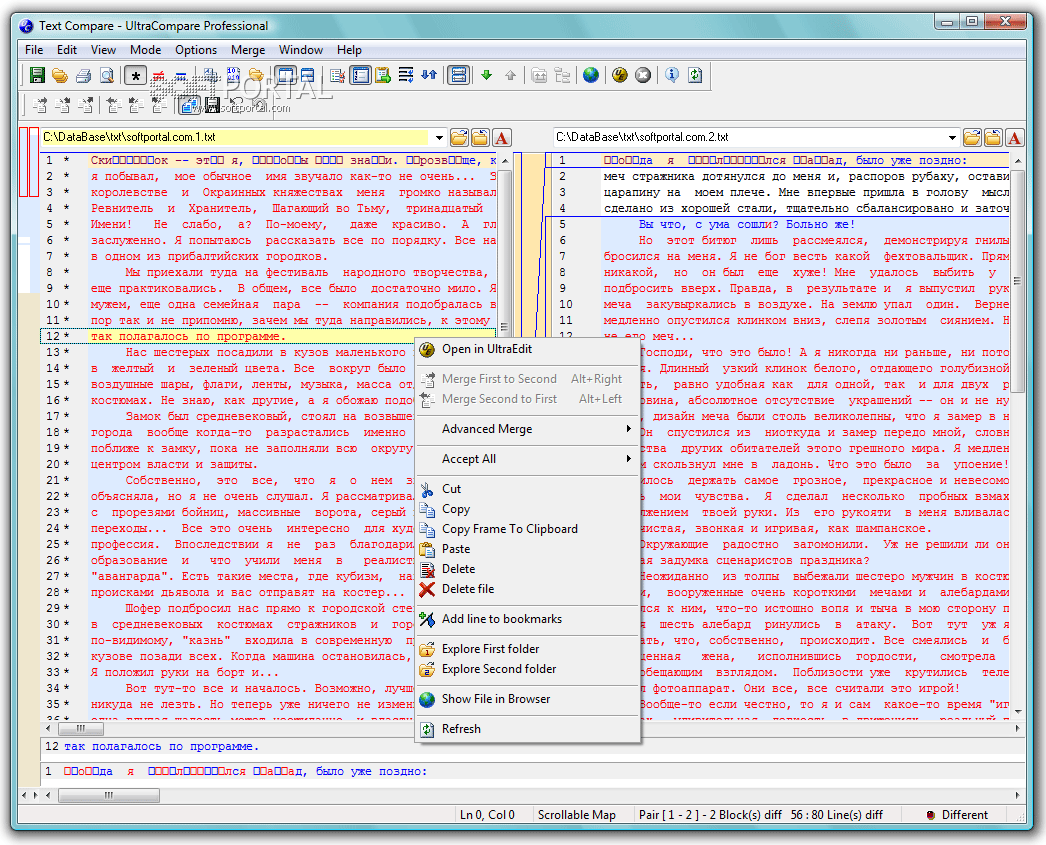Image resolution: width=1046 pixels, height=845 pixels.
Task: Click the blue info icon in toolbar
Action: tap(672, 75)
